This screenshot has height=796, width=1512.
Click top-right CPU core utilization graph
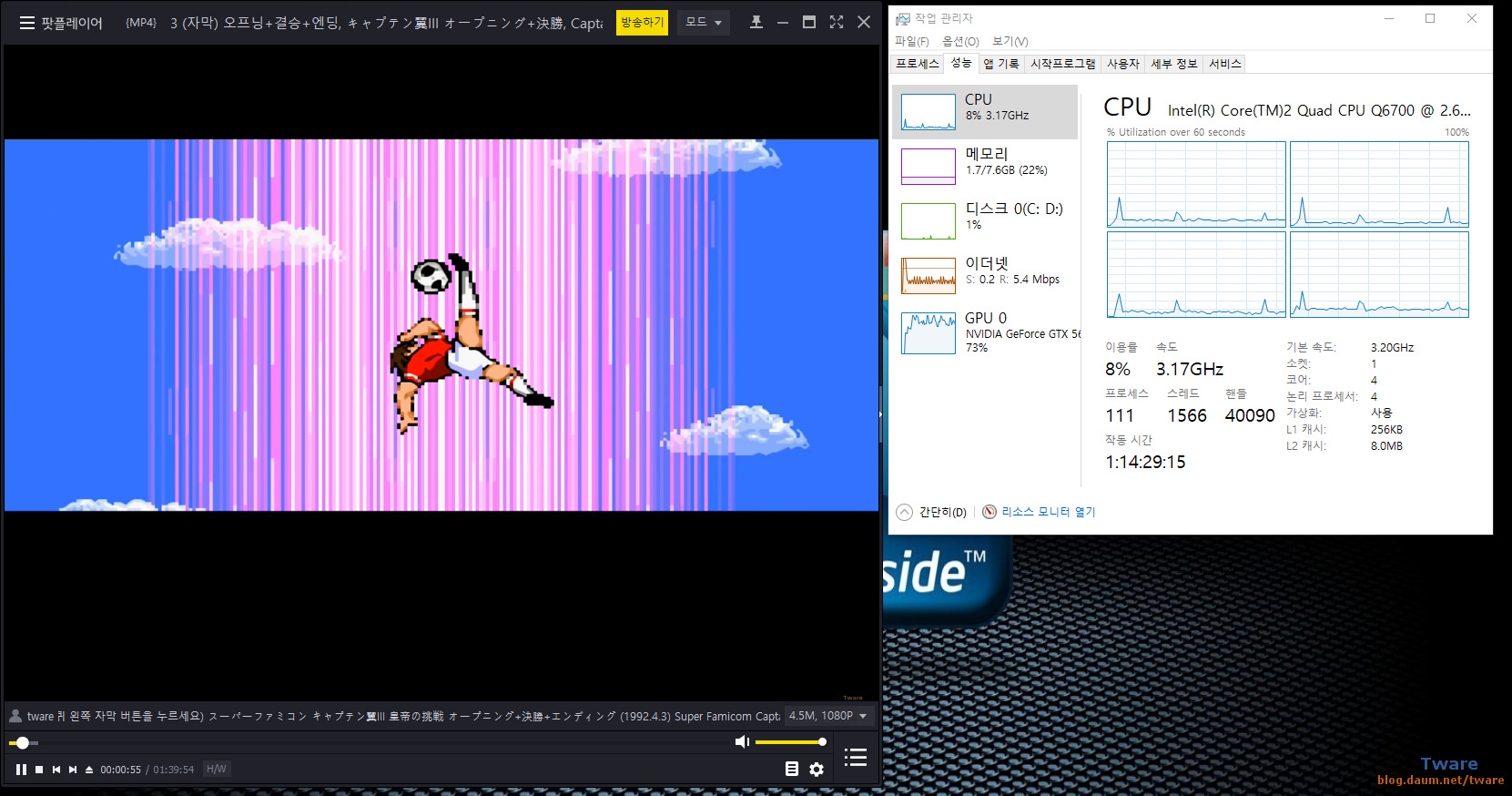click(1379, 184)
